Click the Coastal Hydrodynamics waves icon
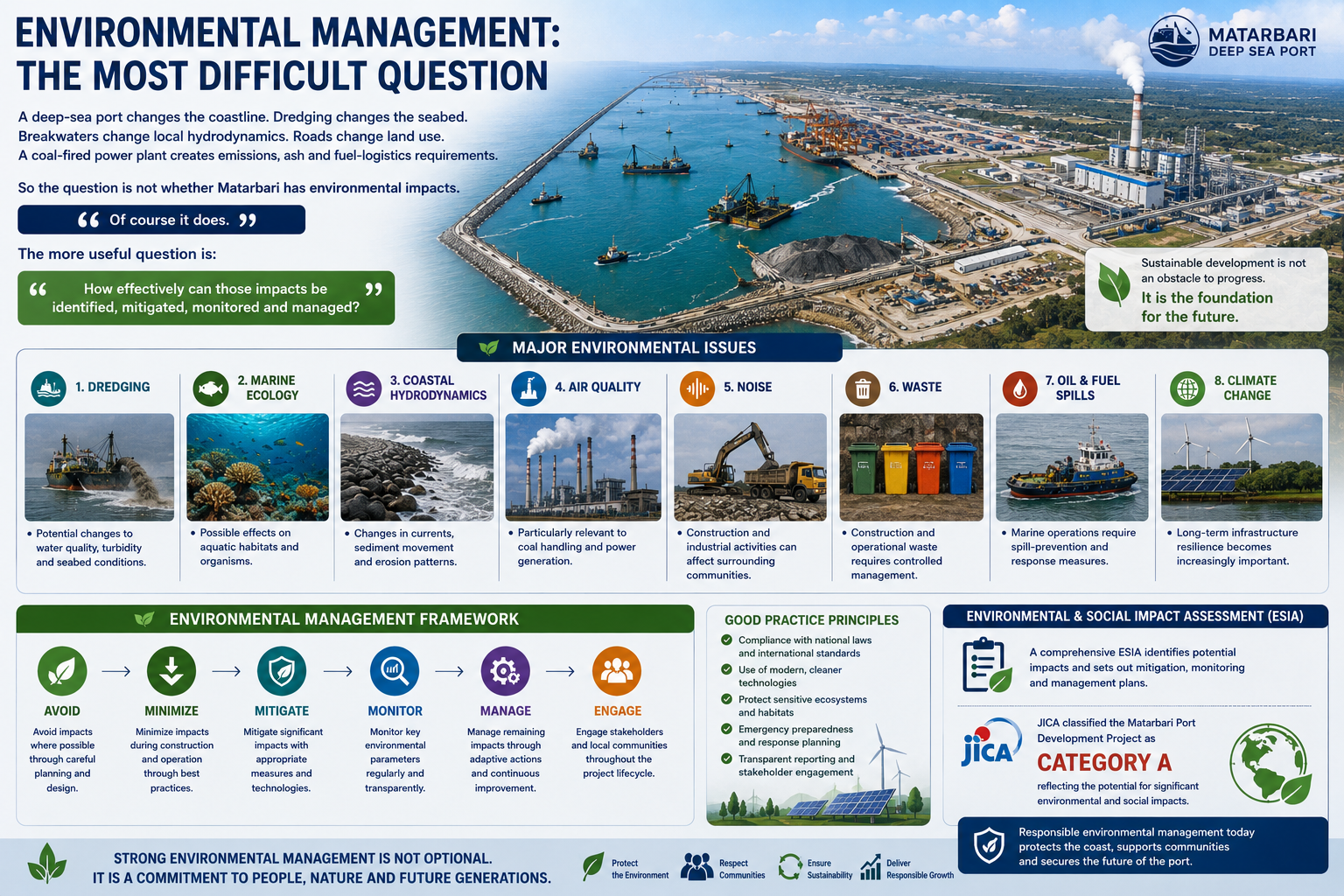The width and height of the screenshot is (1344, 896). click(x=363, y=388)
